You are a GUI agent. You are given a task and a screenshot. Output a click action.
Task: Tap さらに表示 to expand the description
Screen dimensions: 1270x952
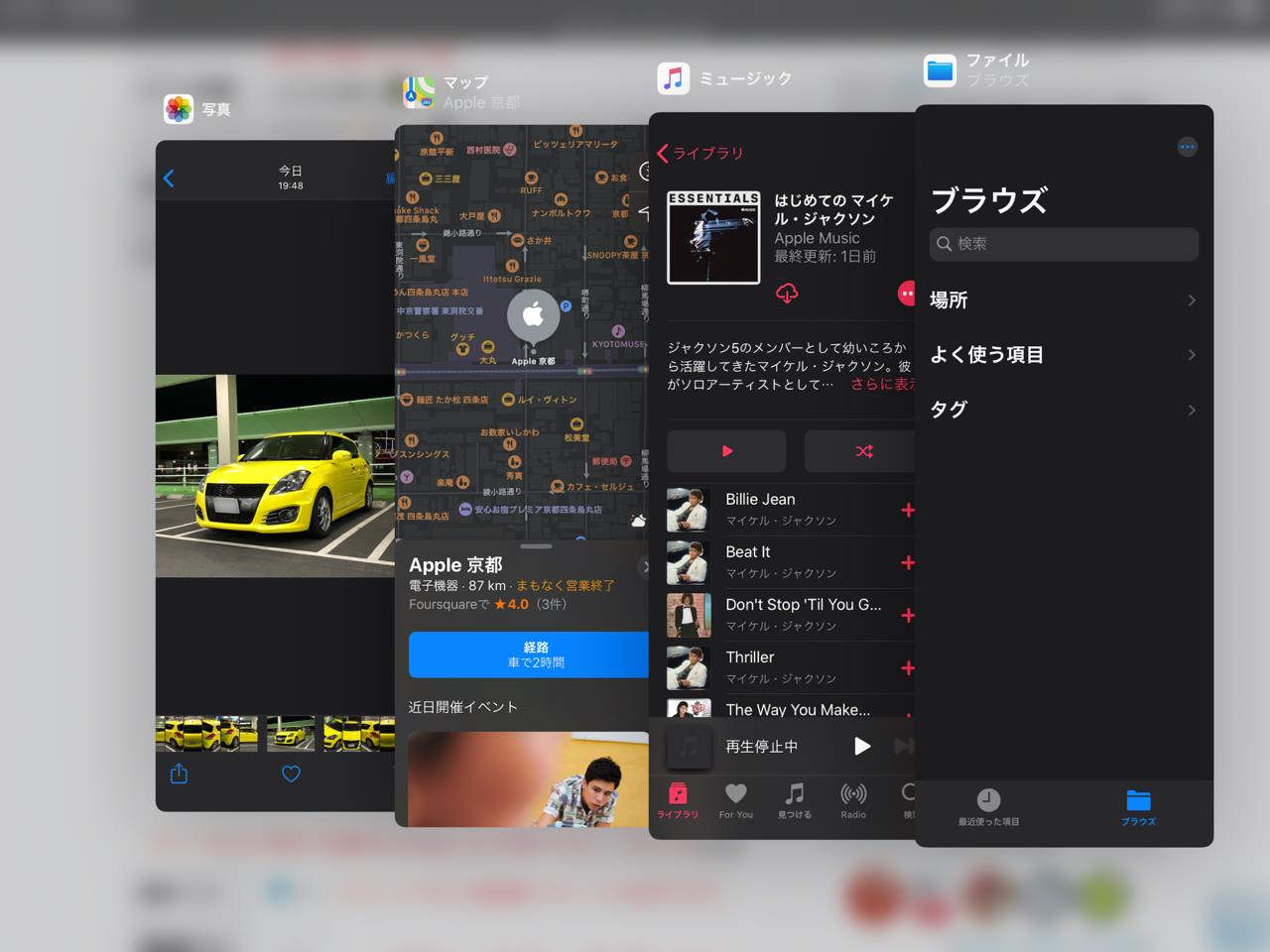[883, 384]
